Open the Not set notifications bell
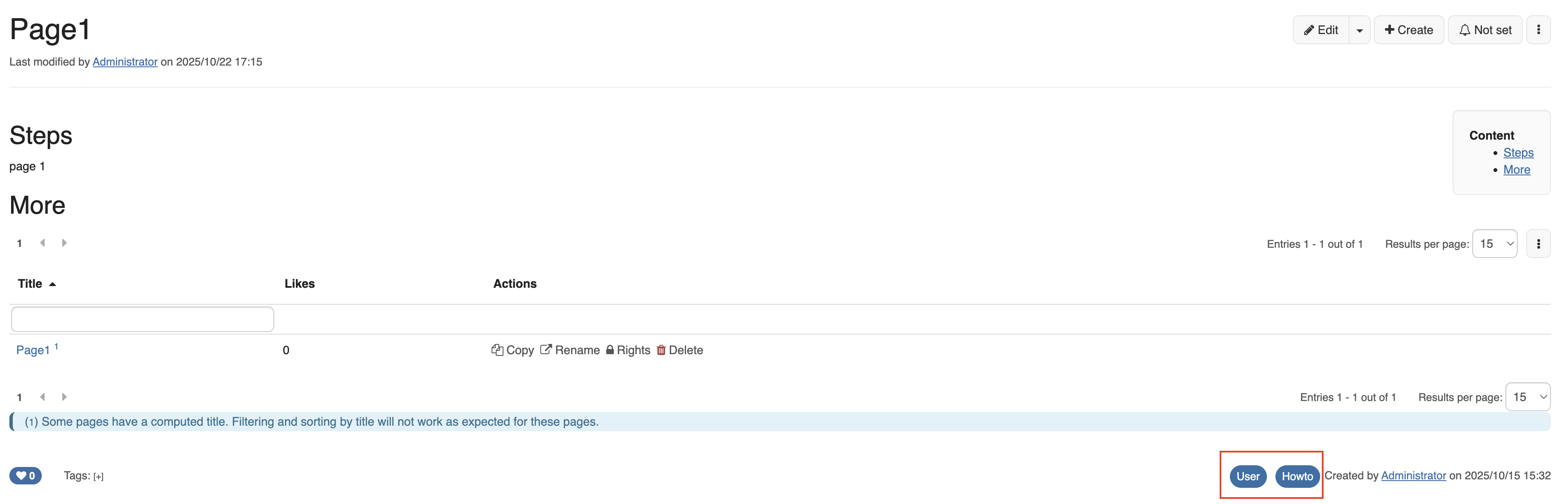The height and width of the screenshot is (504, 1568). (x=1485, y=30)
